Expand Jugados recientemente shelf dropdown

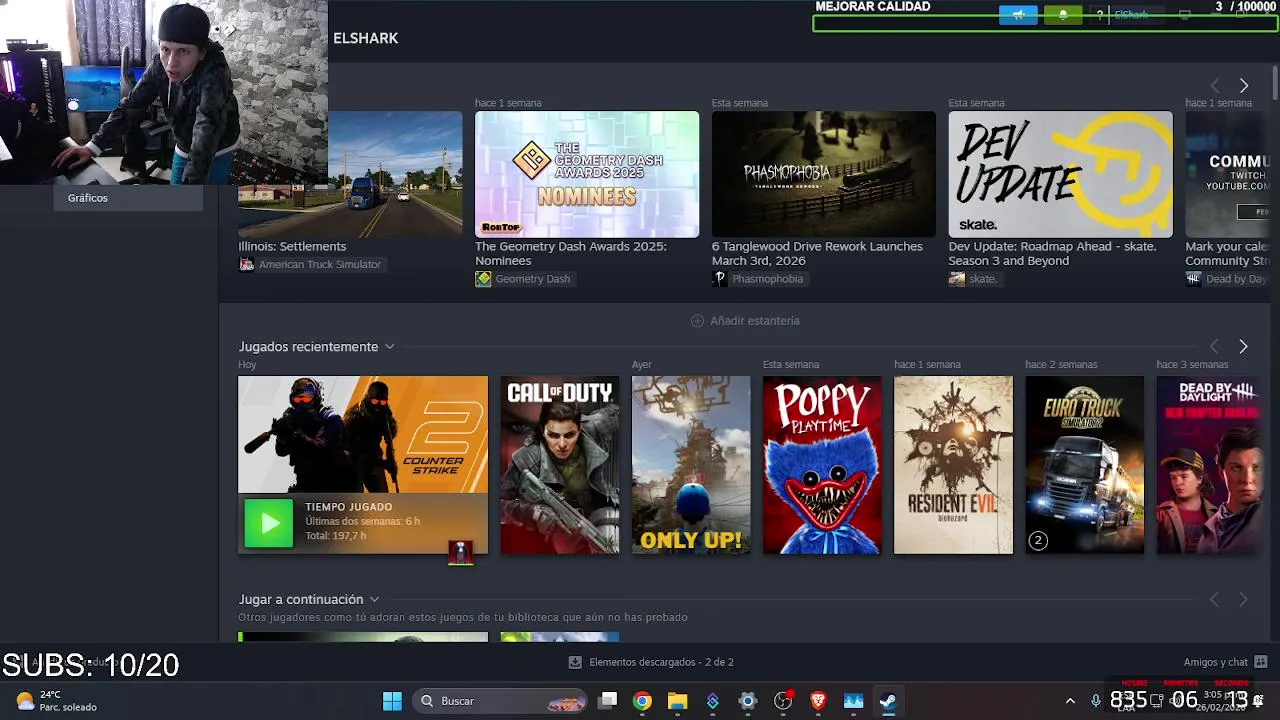[390, 347]
